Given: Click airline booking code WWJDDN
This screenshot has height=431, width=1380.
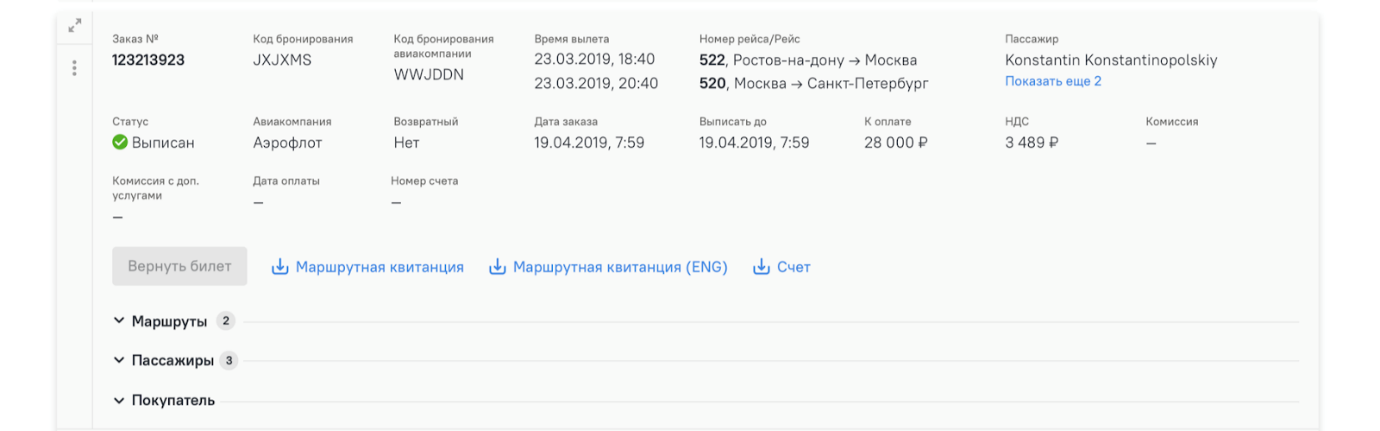Looking at the screenshot, I should pyautogui.click(x=429, y=74).
